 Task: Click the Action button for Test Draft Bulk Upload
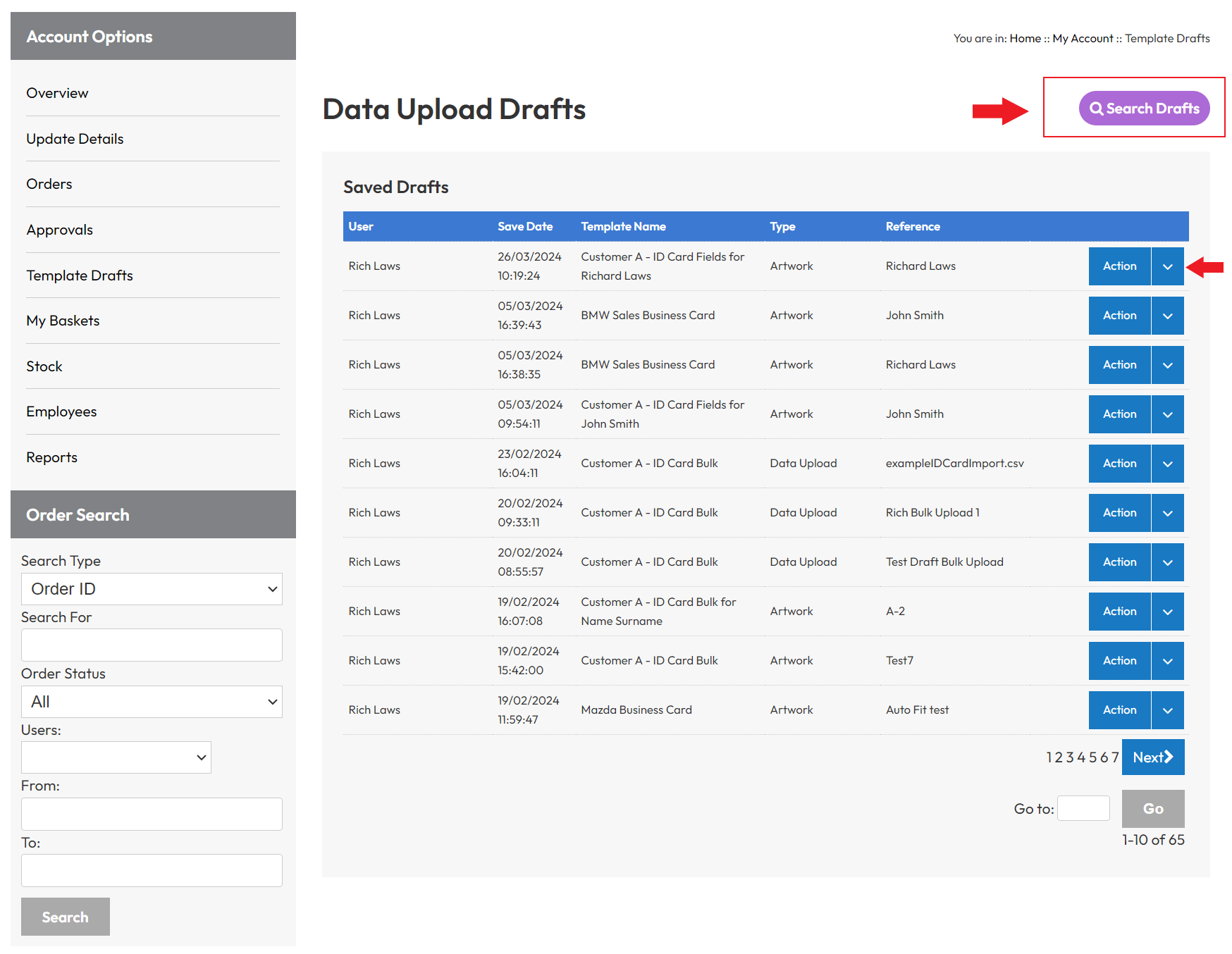(1119, 562)
